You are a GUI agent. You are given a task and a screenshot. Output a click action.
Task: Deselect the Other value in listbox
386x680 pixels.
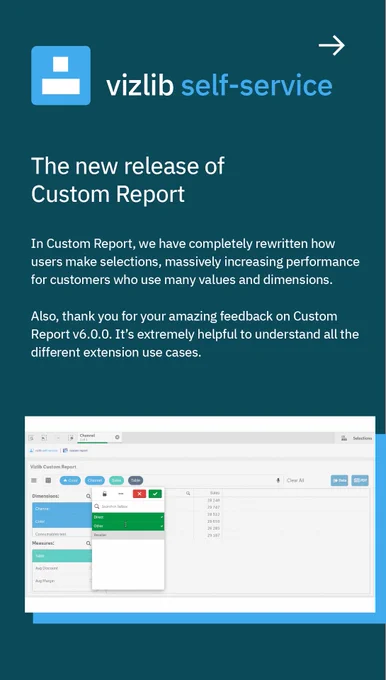[x=128, y=526]
